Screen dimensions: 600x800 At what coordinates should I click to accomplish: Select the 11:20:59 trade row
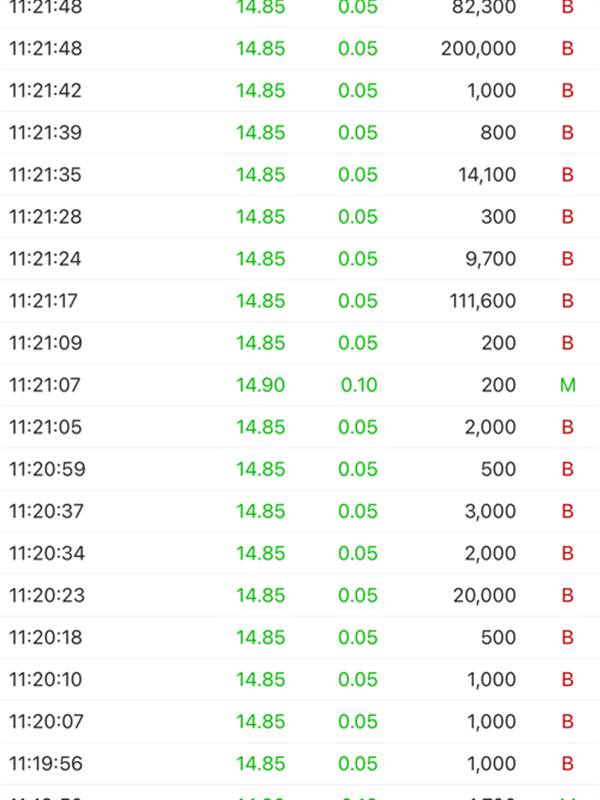tap(300, 468)
